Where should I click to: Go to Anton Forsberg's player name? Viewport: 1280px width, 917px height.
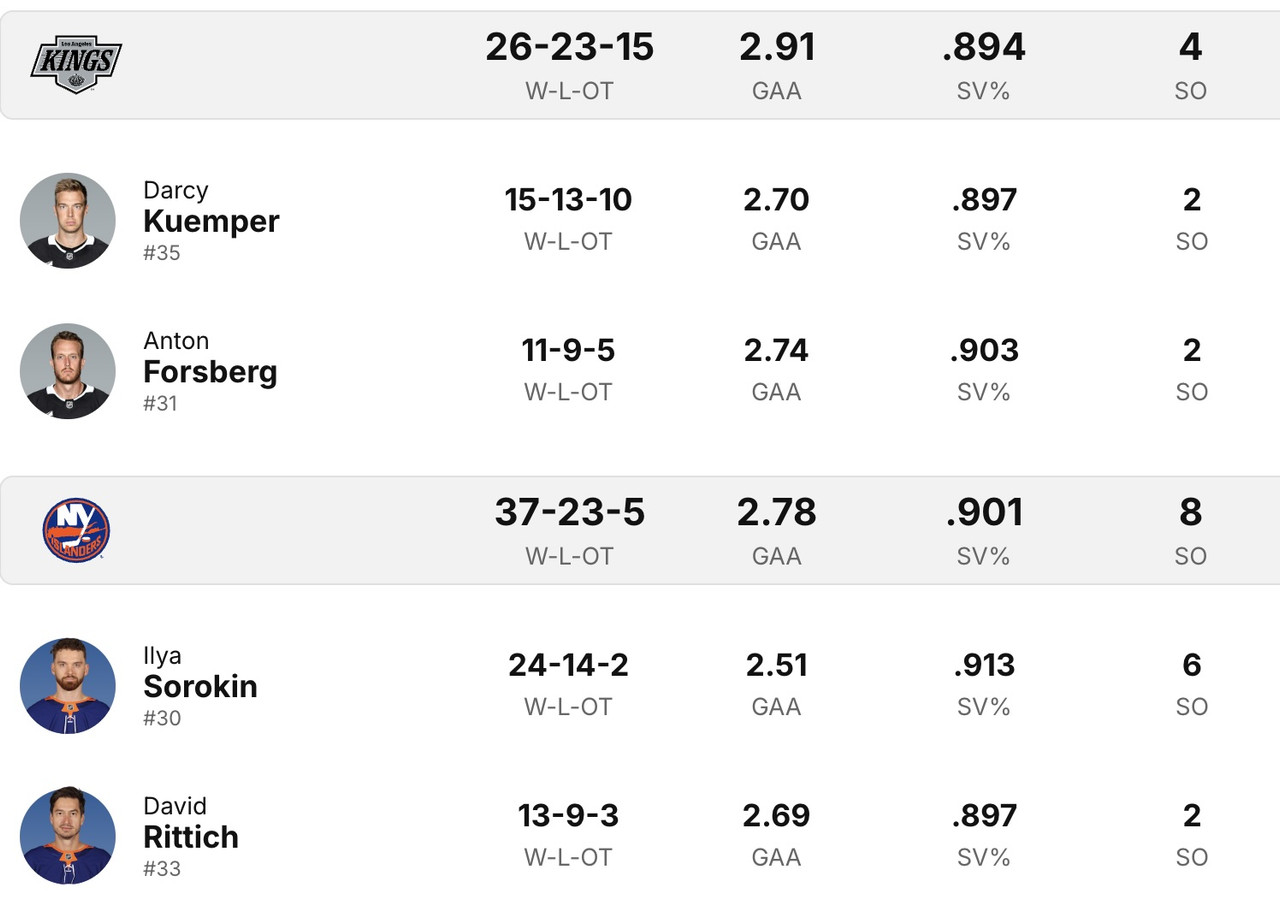click(x=210, y=371)
